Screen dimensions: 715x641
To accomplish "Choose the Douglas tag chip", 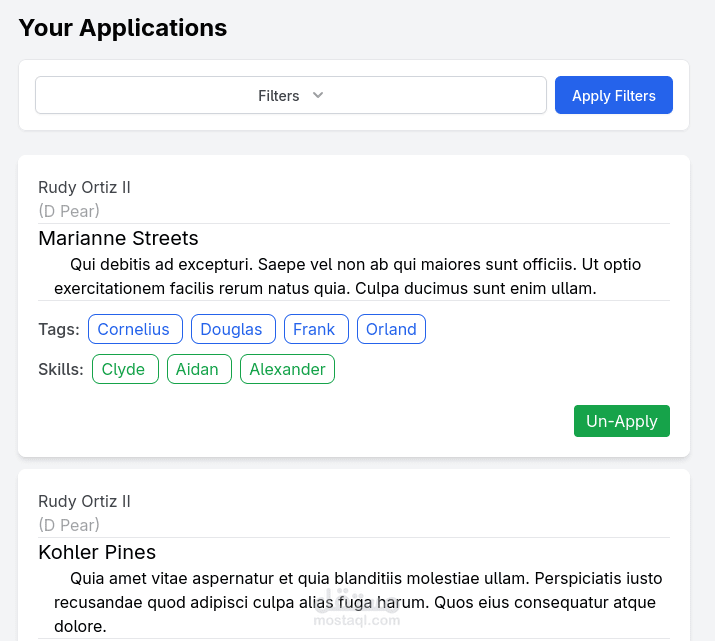I will click(231, 329).
